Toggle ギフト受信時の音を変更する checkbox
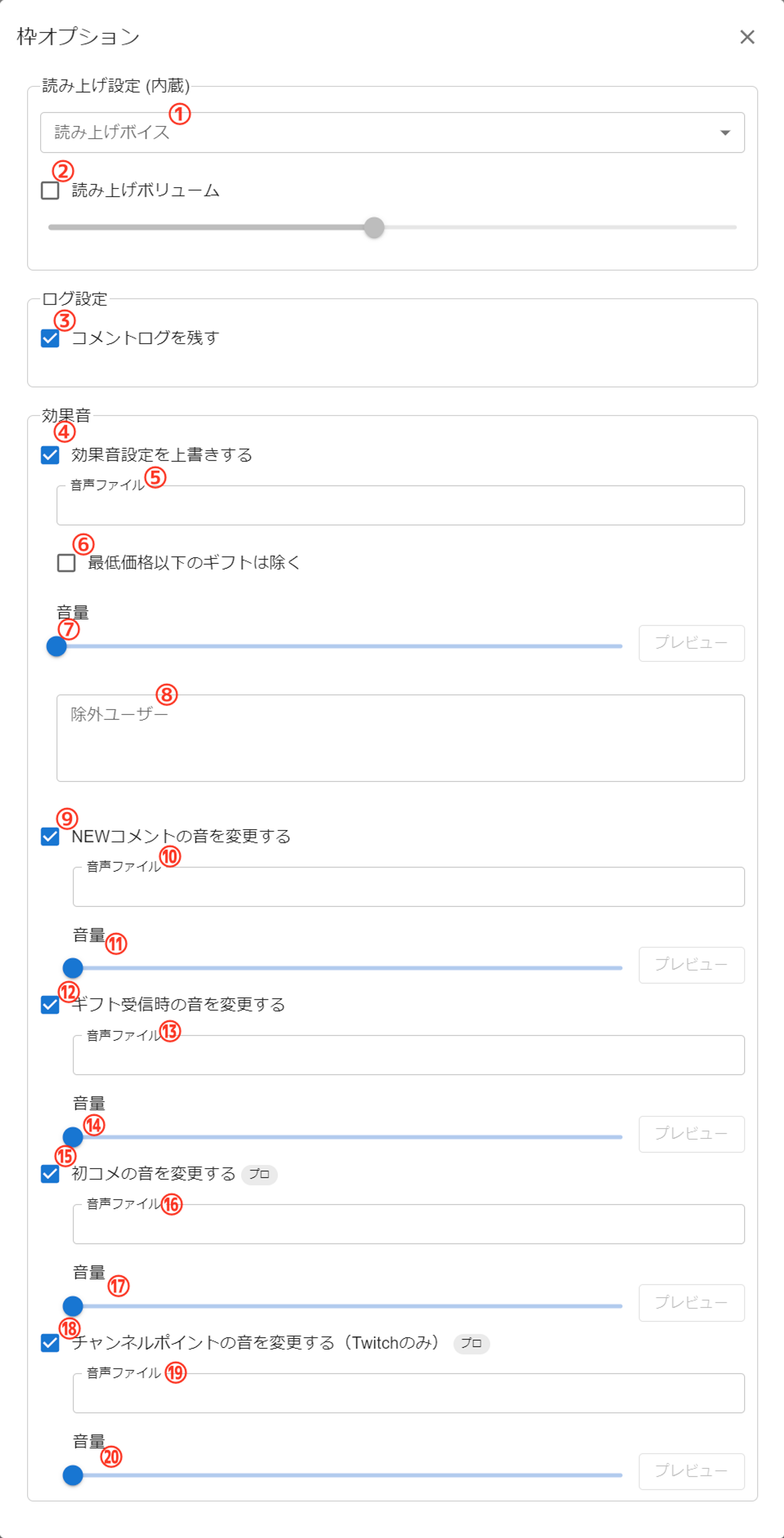784x1538 pixels. (50, 1005)
